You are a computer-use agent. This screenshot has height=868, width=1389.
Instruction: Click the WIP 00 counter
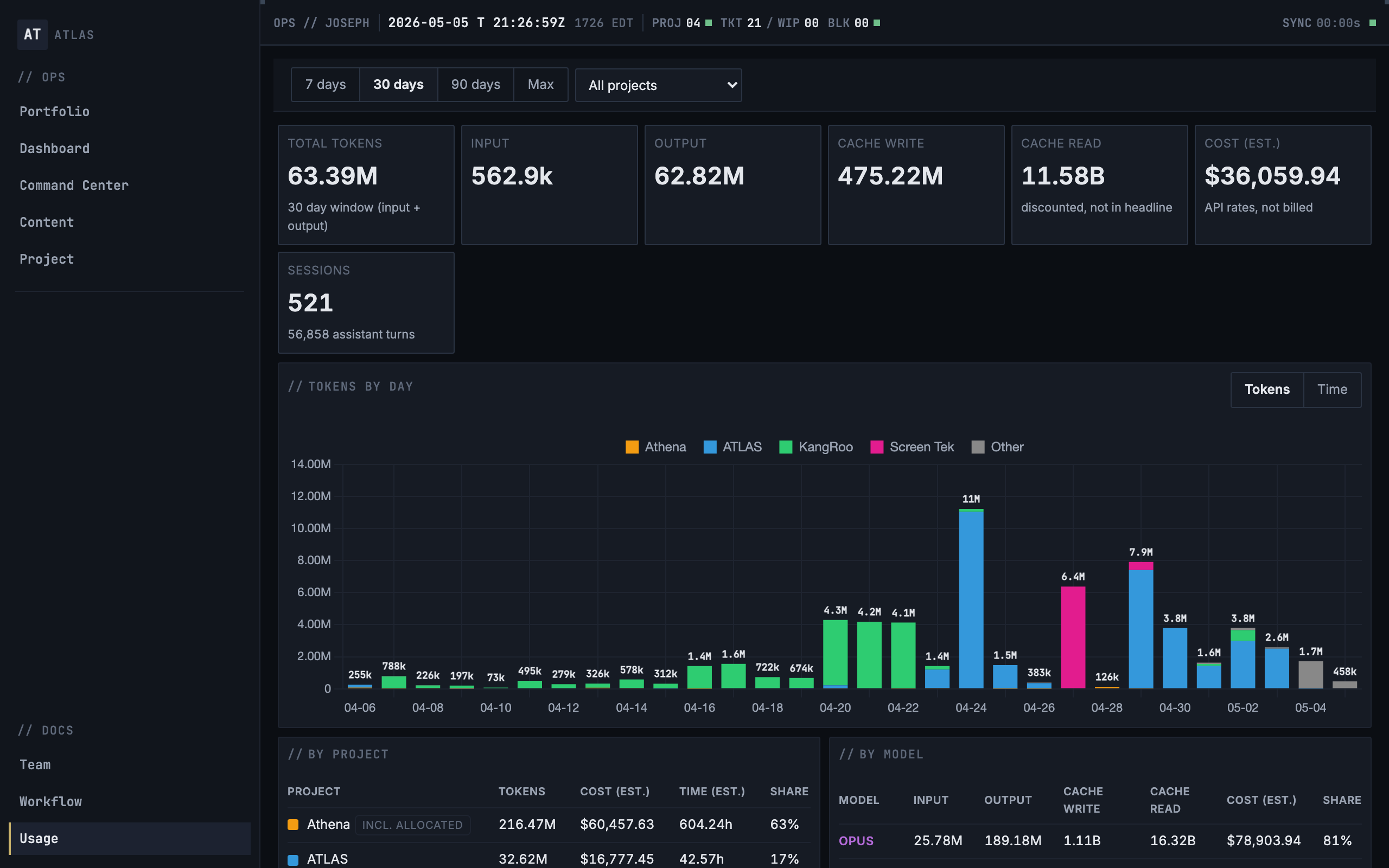(x=798, y=23)
